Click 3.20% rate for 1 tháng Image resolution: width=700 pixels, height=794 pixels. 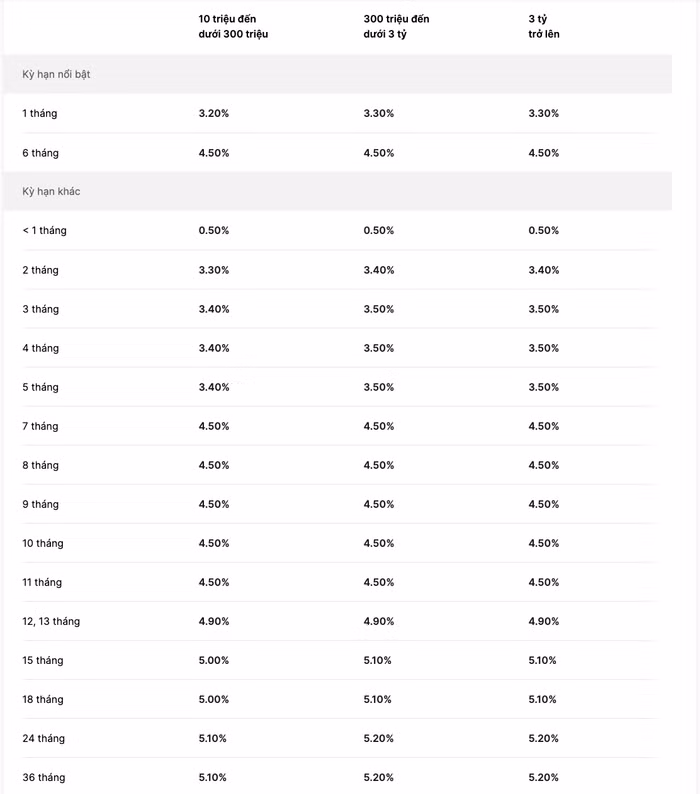[214, 113]
